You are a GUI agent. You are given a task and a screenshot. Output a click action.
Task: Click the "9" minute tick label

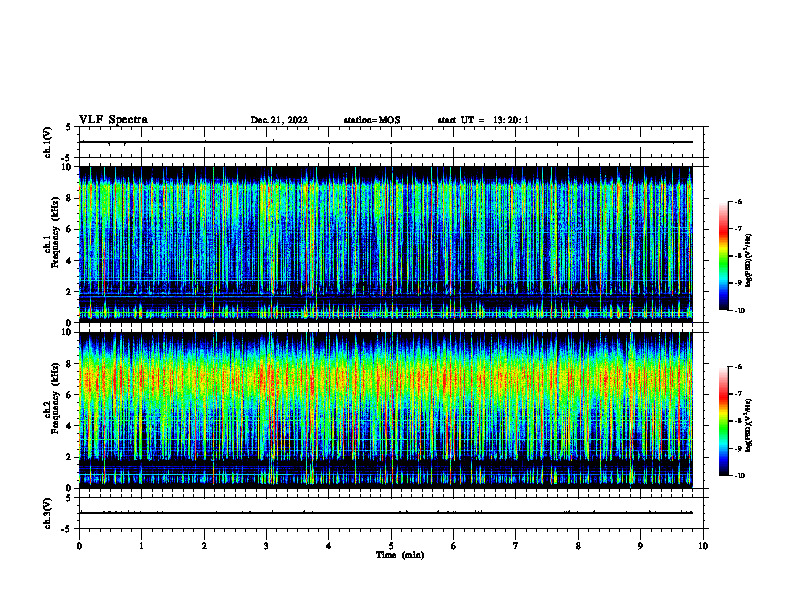coord(640,546)
